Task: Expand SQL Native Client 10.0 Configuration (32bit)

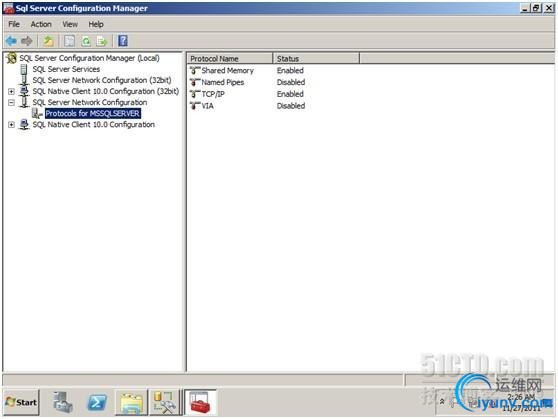Action: 11,91
